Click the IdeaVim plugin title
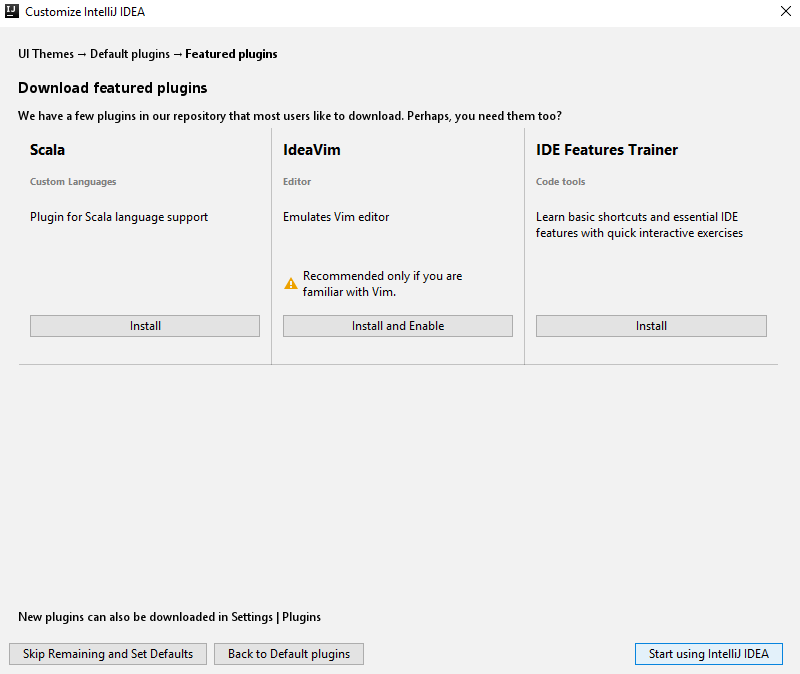This screenshot has width=800, height=674. (312, 150)
